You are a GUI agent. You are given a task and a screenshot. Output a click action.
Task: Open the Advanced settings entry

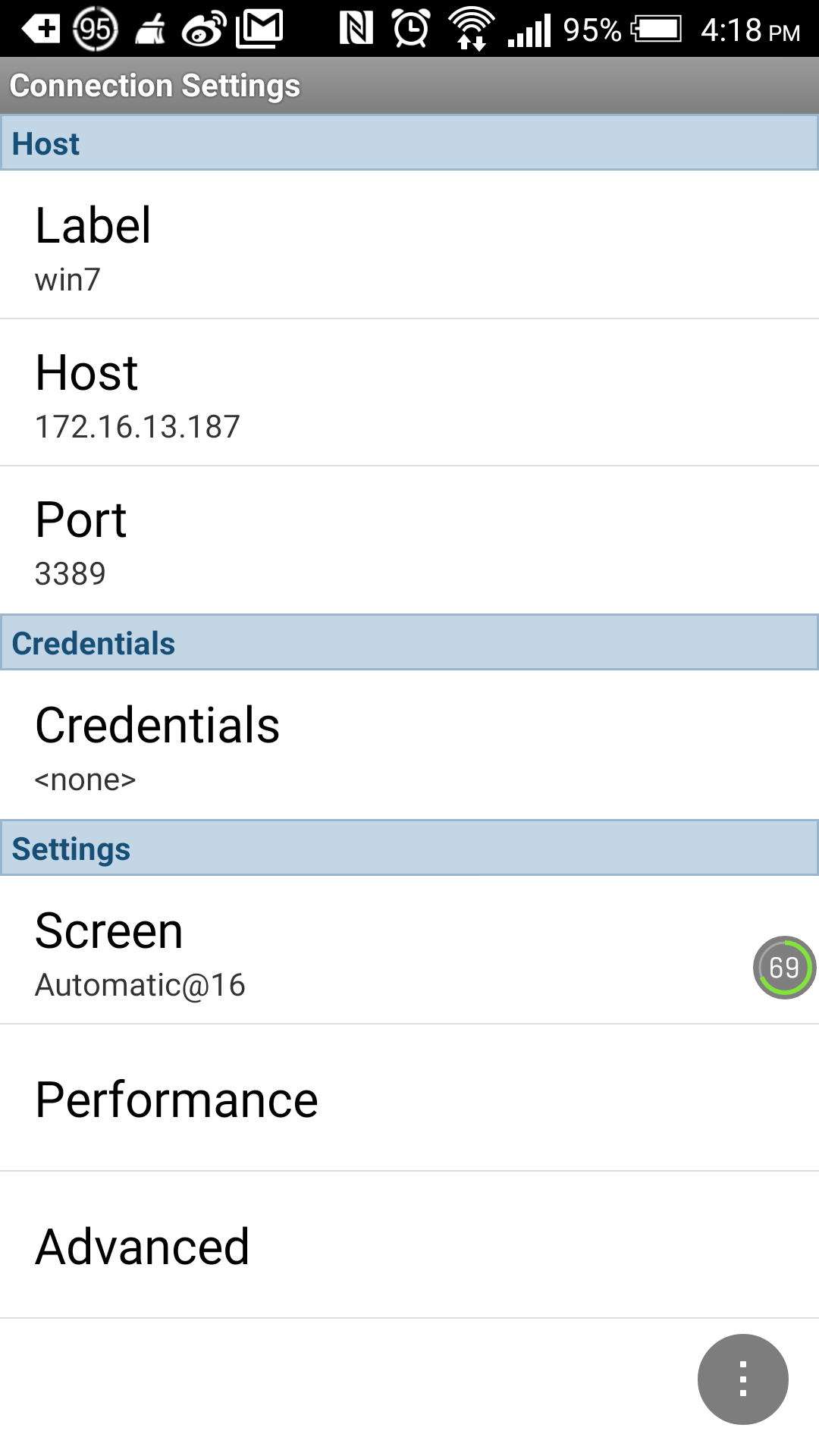(x=409, y=1245)
